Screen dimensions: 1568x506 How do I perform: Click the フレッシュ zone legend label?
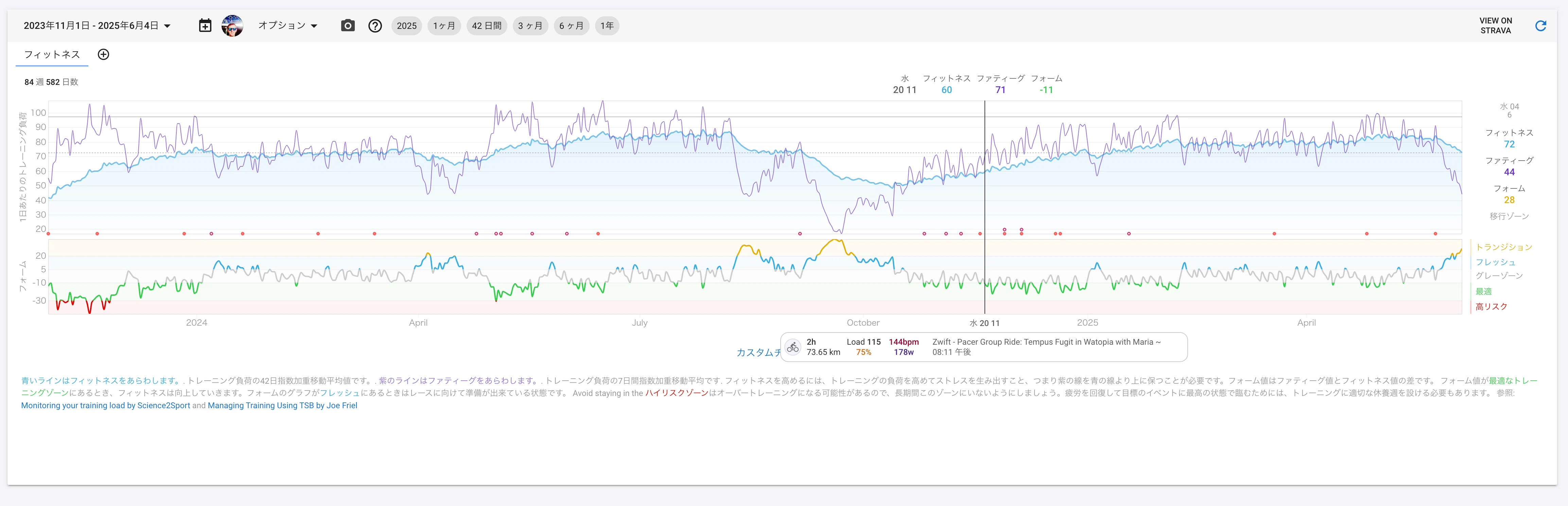click(x=1496, y=262)
